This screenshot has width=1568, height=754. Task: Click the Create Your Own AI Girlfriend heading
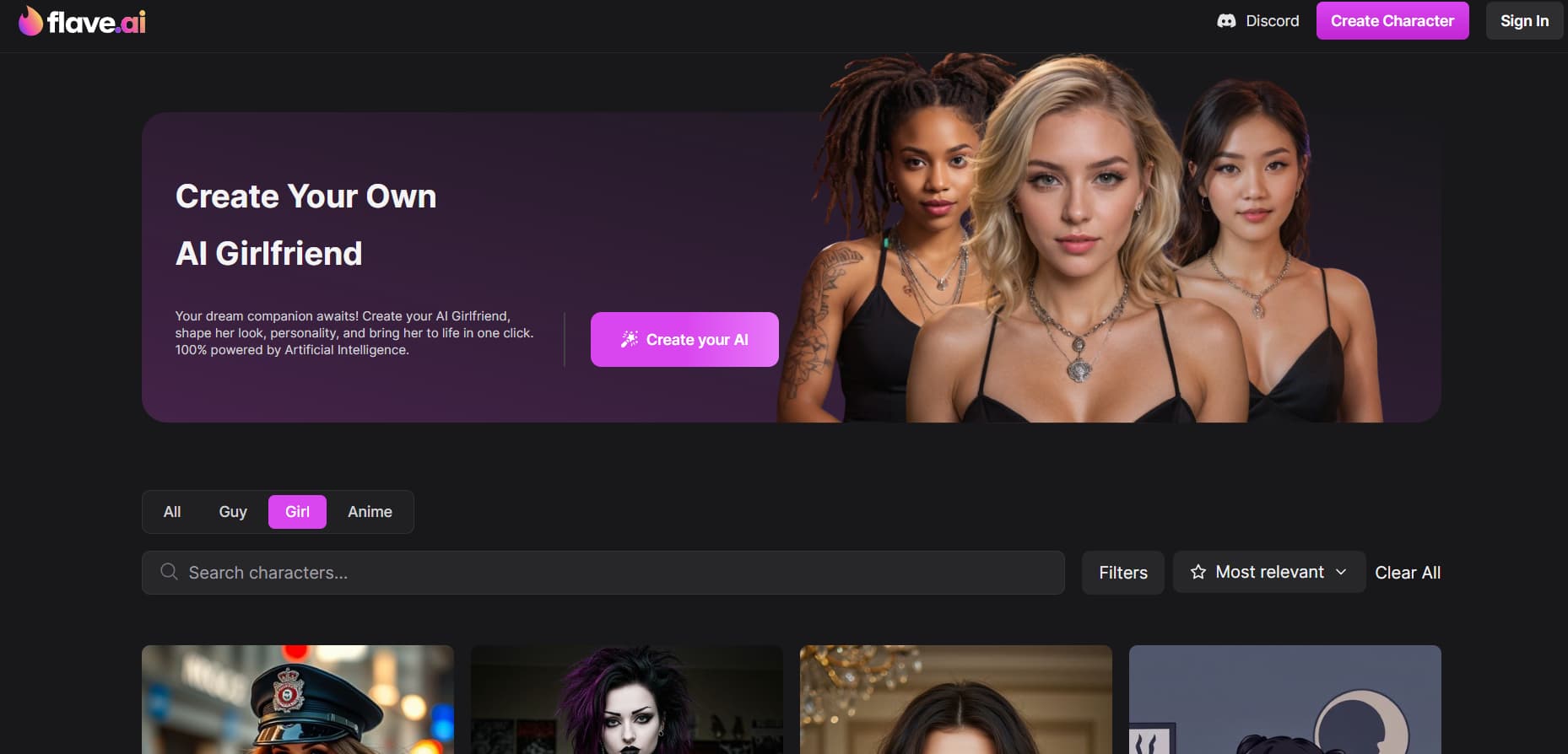point(305,224)
